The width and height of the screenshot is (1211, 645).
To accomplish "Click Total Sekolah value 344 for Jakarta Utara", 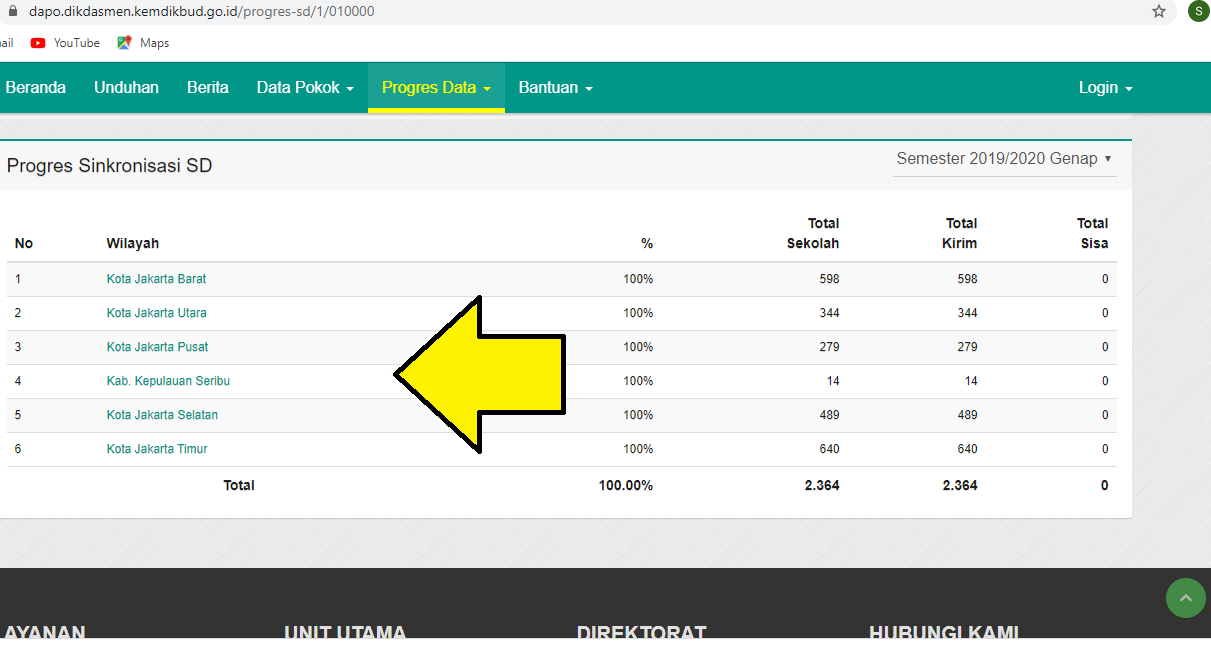I will click(828, 313).
